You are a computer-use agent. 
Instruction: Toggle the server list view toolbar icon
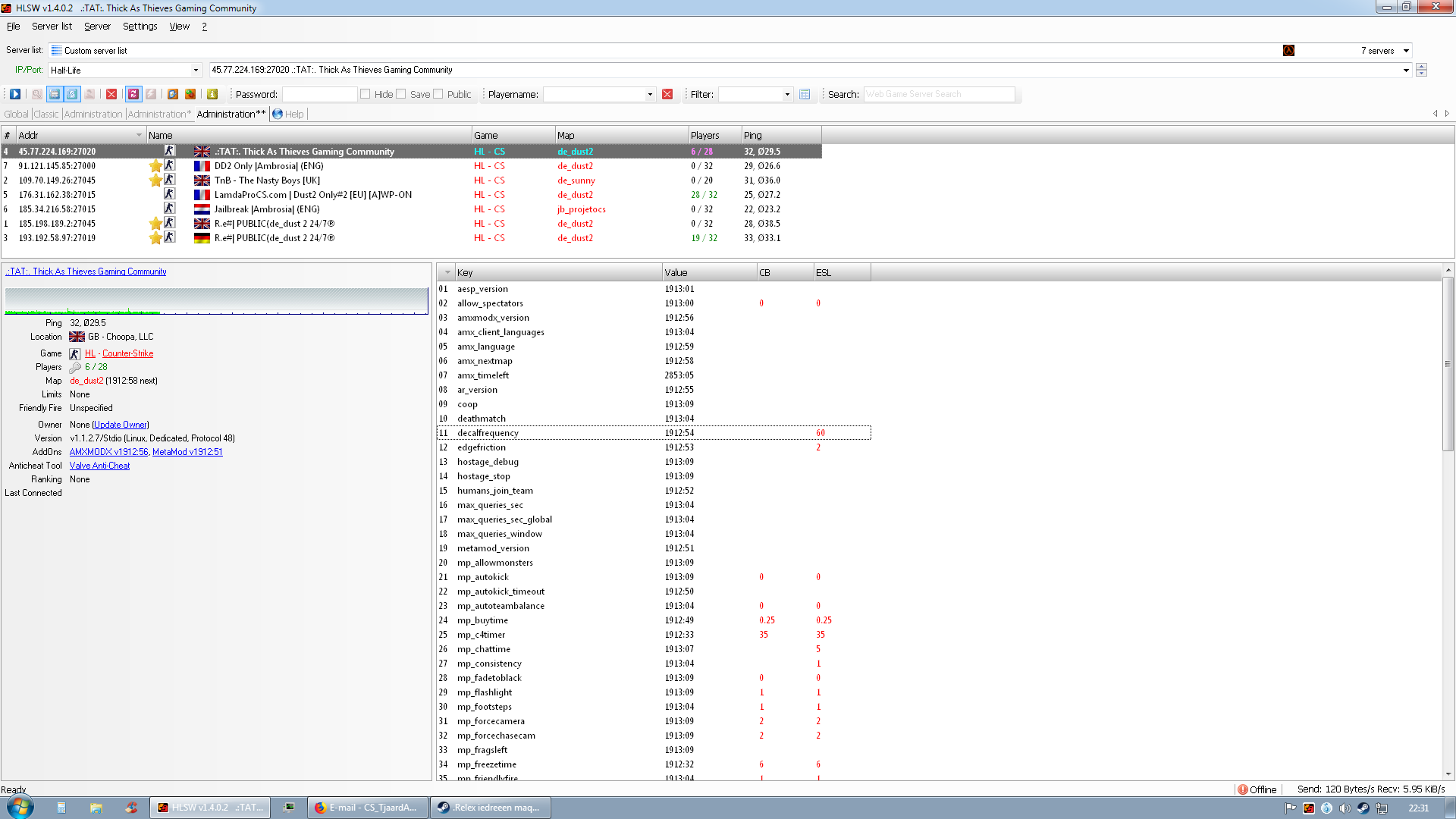[54, 94]
